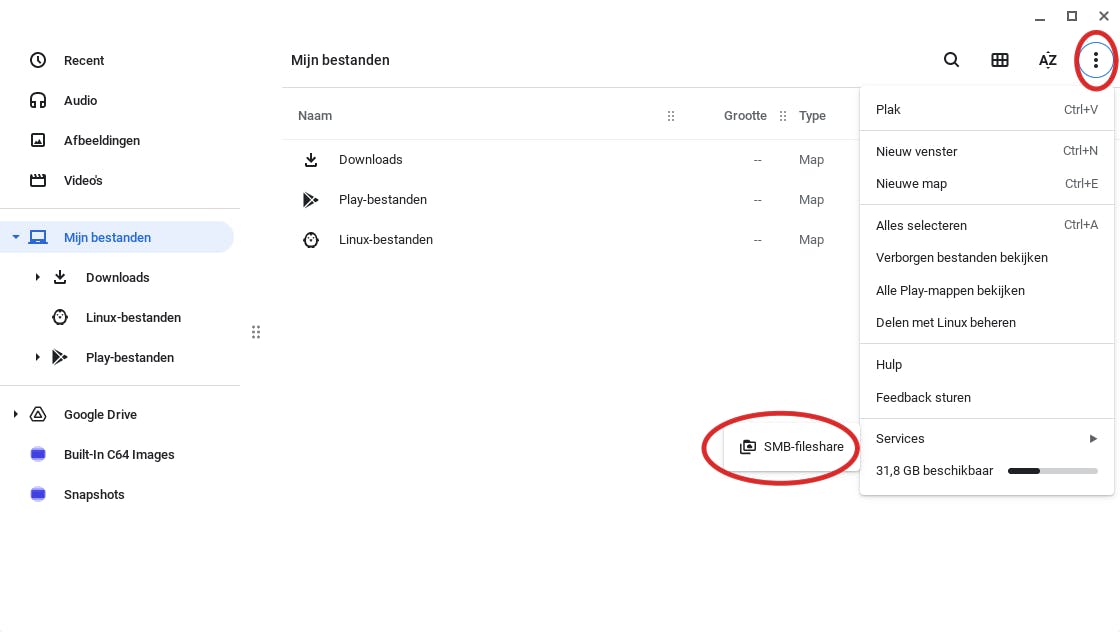This screenshot has width=1120, height=632.
Task: Expand the Play-bestanden sidebar folder
Action: coord(38,357)
